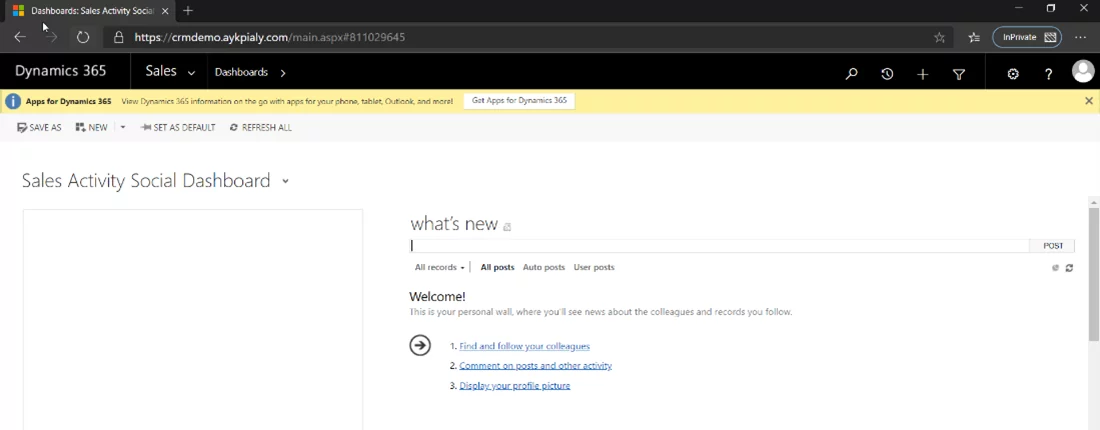
Task: Click SET AS DEFAULT command
Action: [x=178, y=128]
